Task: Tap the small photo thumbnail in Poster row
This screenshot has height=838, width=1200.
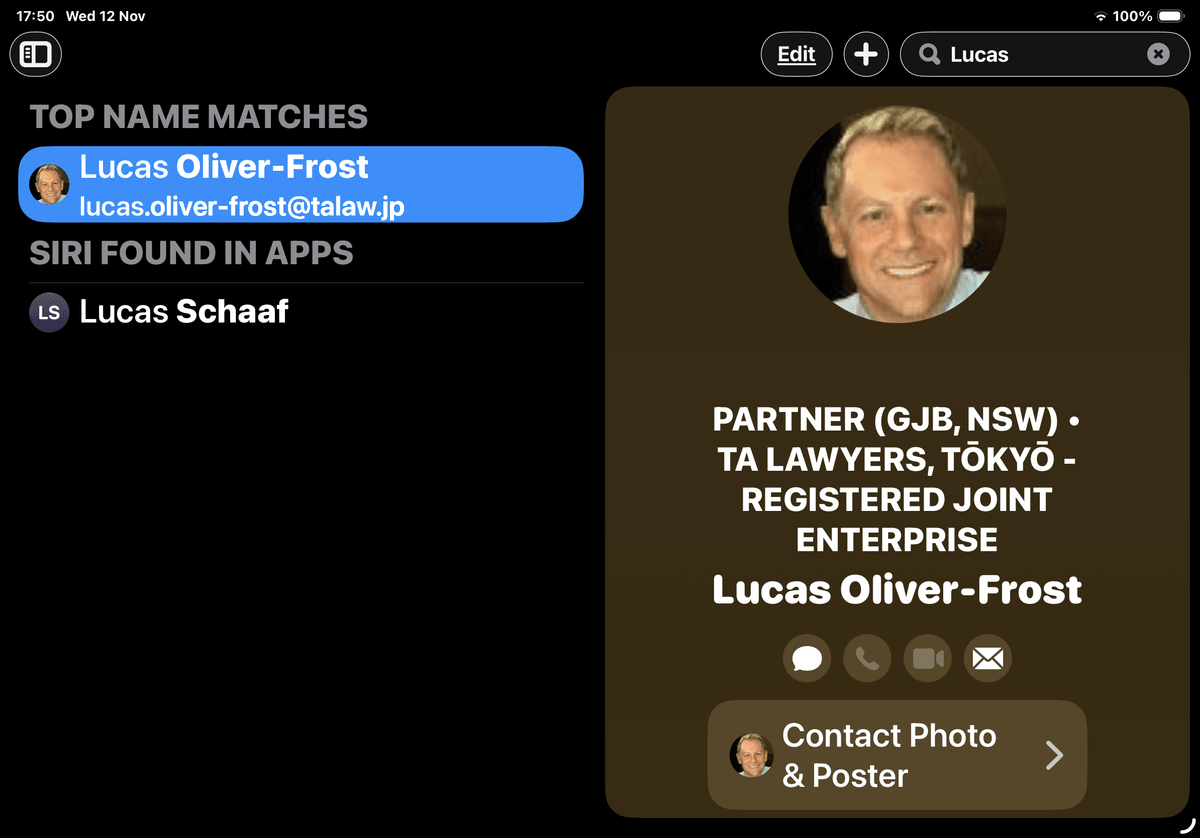Action: pyautogui.click(x=751, y=755)
